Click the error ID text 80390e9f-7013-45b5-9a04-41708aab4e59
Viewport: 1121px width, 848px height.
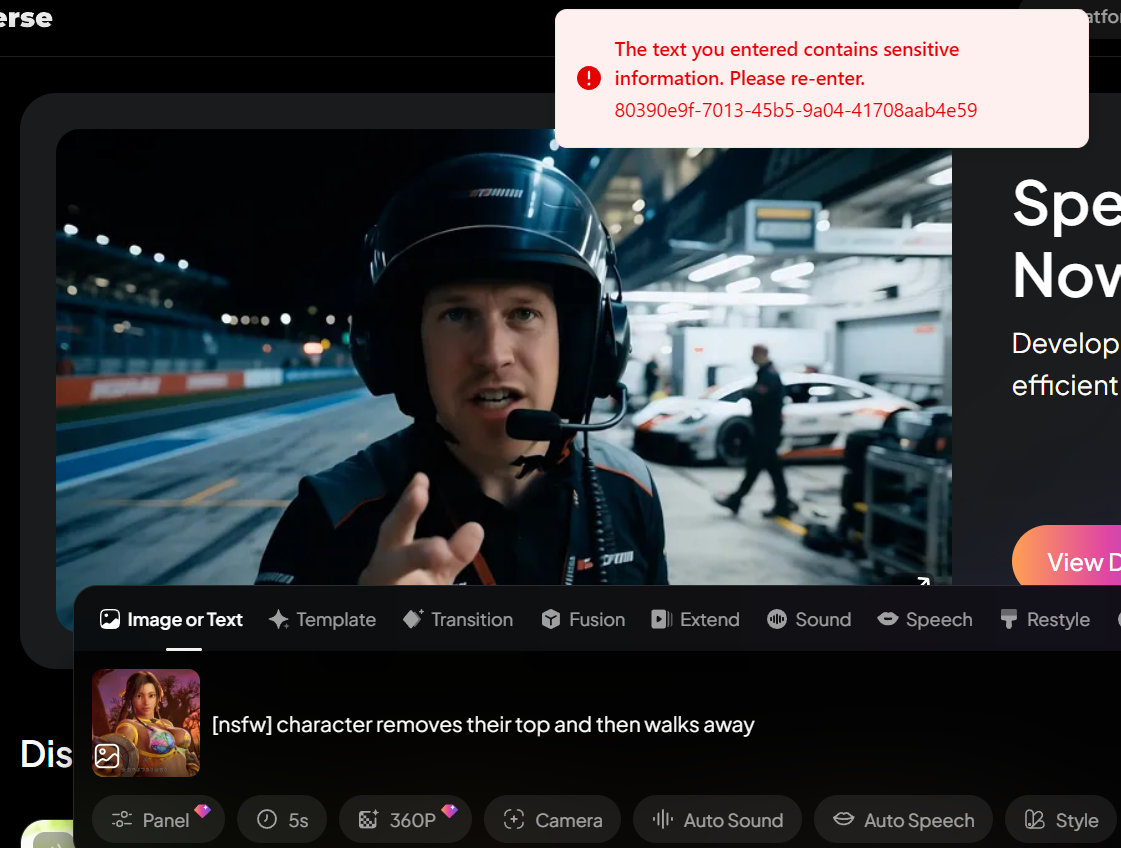(796, 110)
